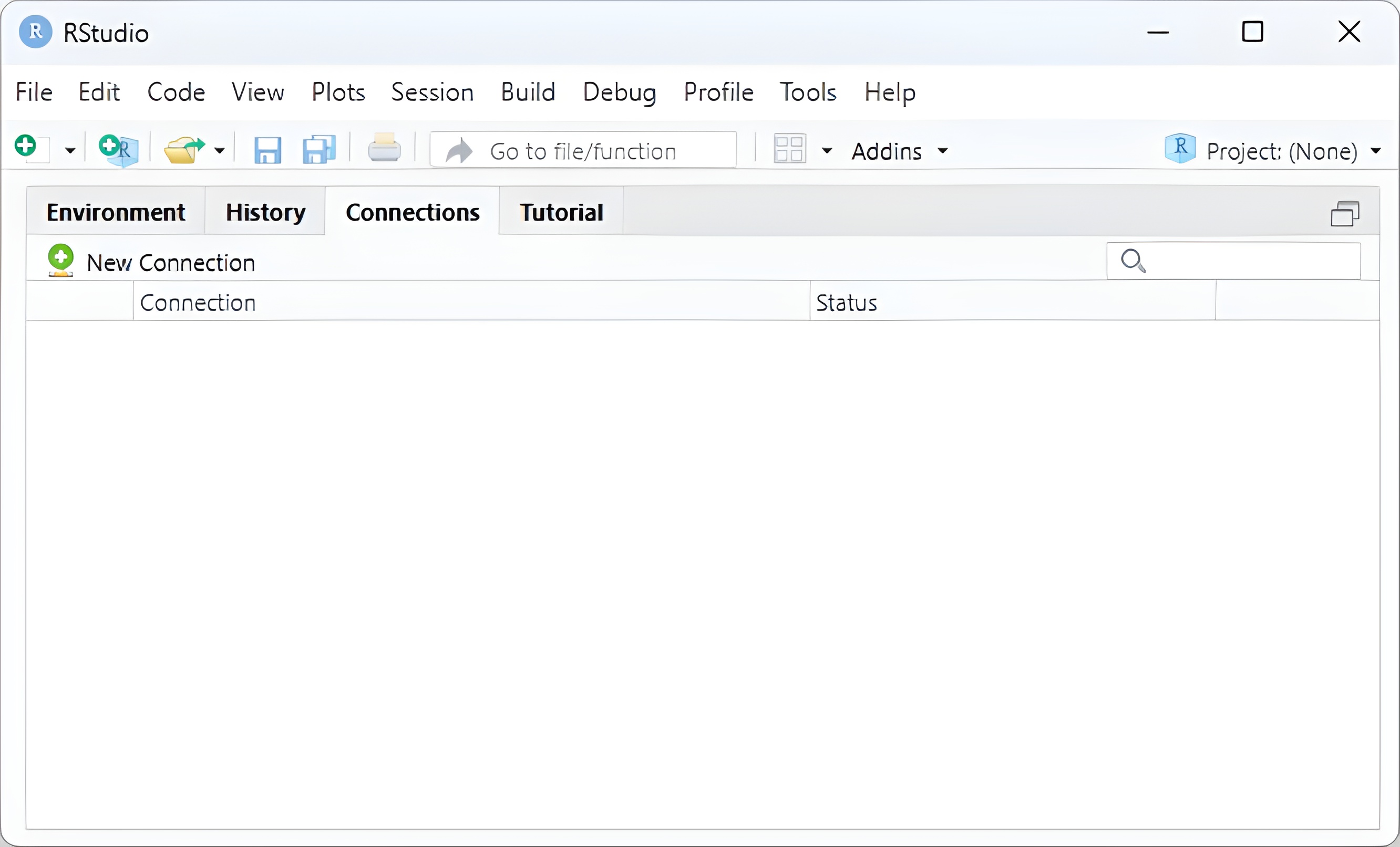Click the Save current document icon
Image resolution: width=1400 pixels, height=847 pixels.
coord(267,151)
